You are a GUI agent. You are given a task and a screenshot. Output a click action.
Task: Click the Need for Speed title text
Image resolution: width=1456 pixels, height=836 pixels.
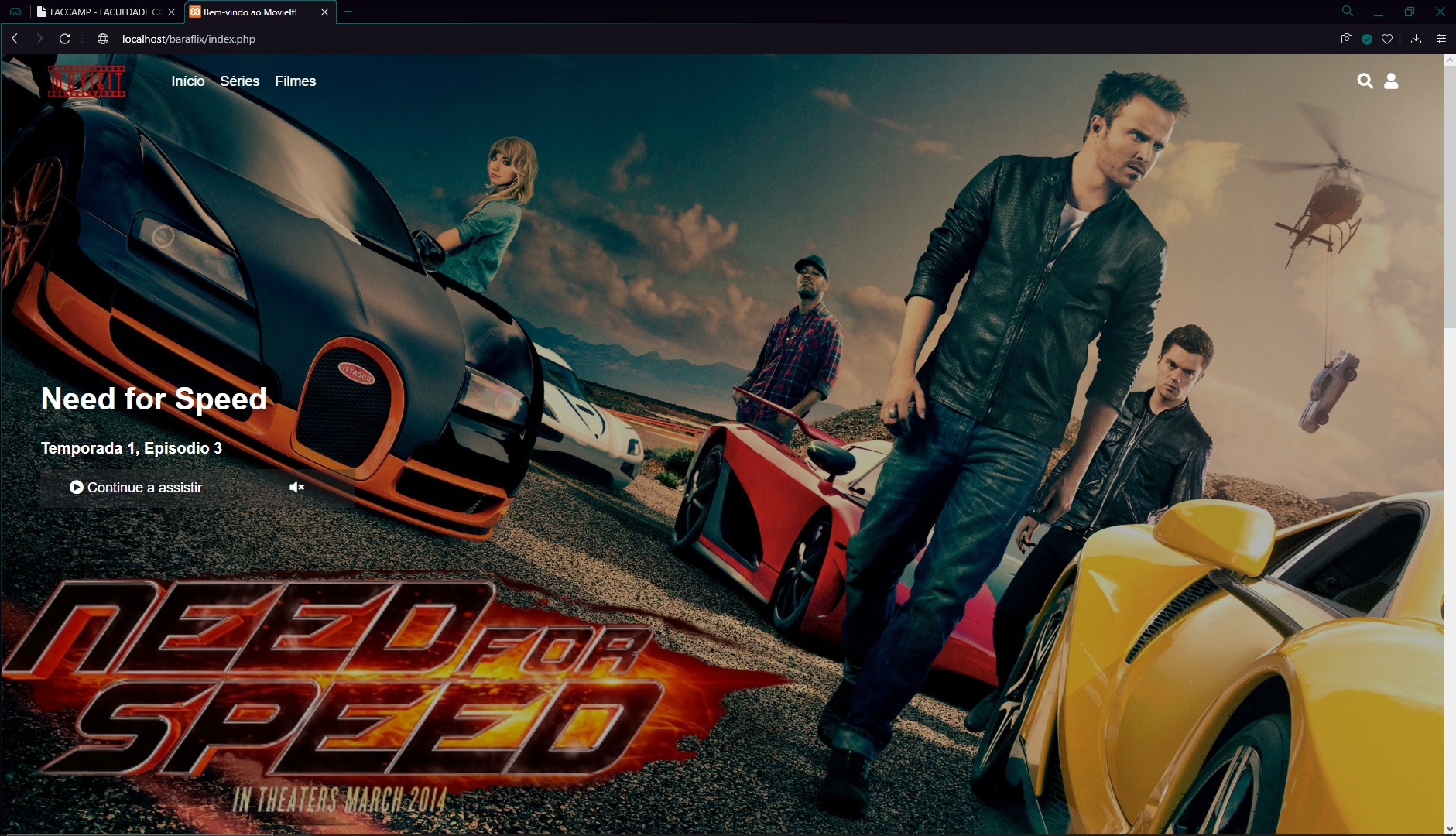[x=154, y=399]
